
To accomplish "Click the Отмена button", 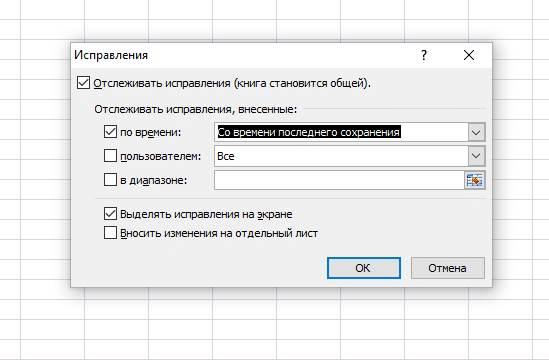I will point(448,268).
